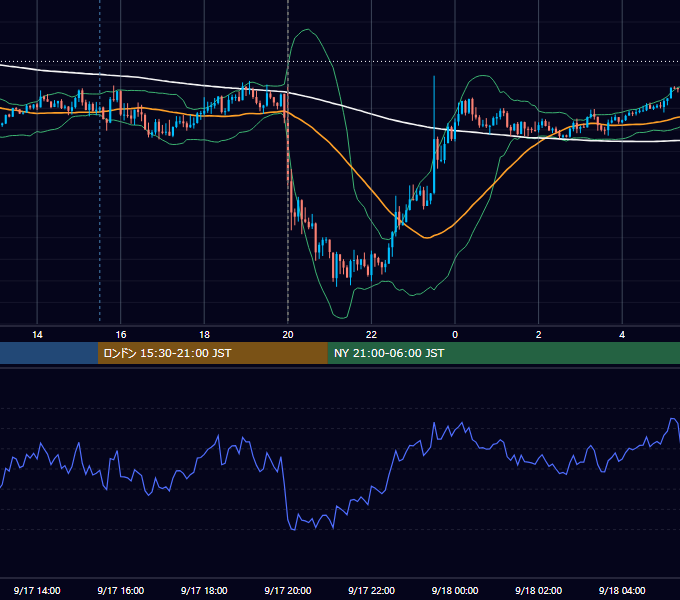Click the green upper band peak after 20:00

[307, 29]
